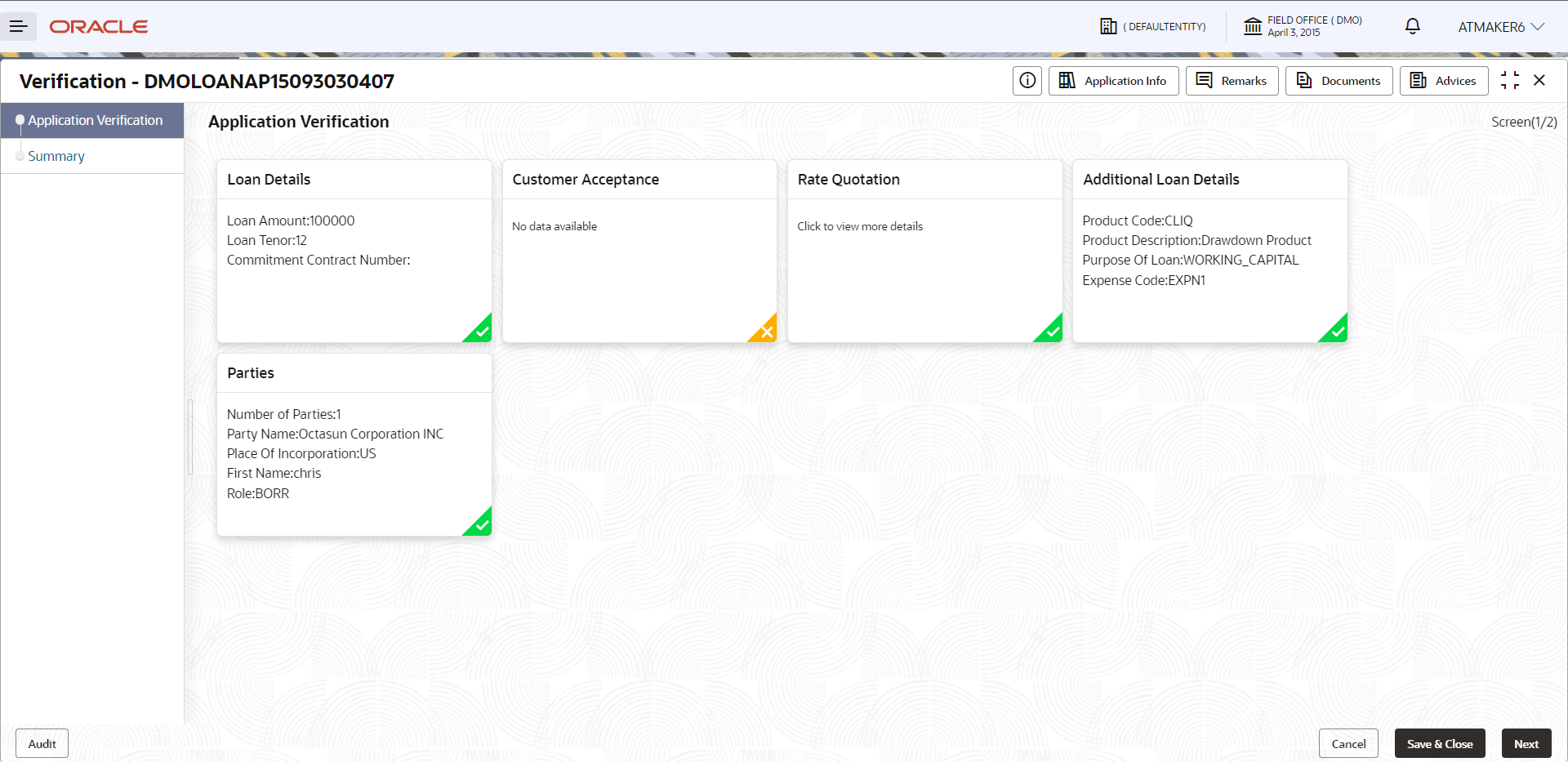Expand the ATMAKER6 user menu

click(x=1501, y=27)
